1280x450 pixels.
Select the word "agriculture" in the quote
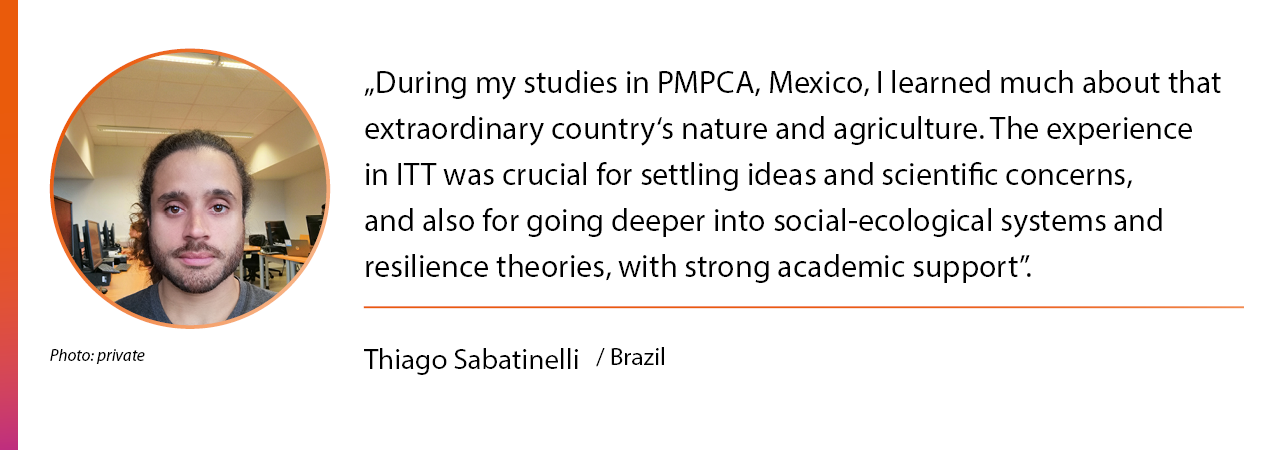tap(912, 131)
